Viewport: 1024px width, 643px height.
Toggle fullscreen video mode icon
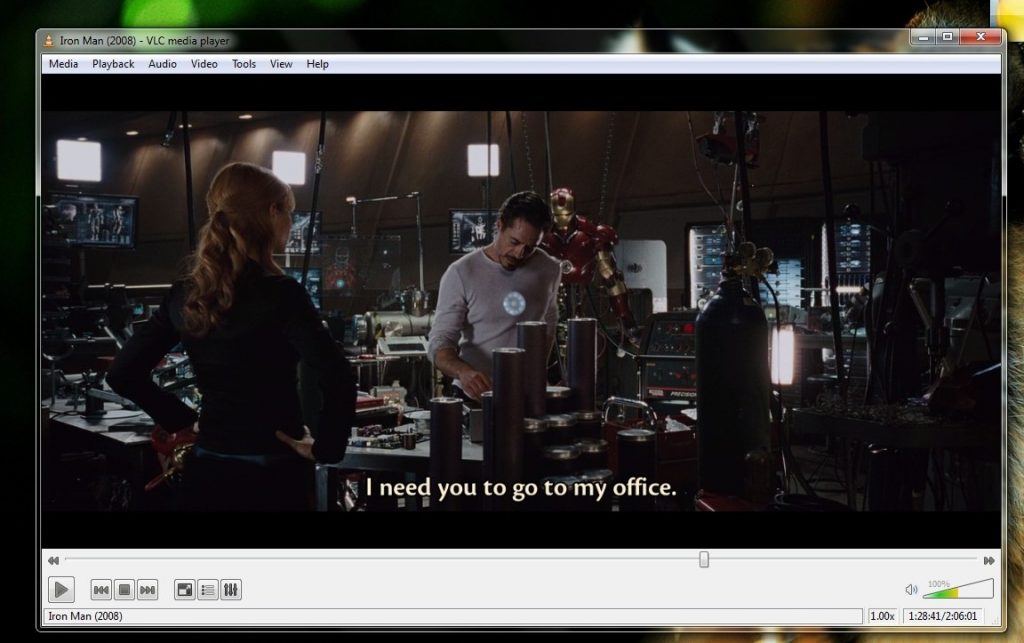click(185, 590)
